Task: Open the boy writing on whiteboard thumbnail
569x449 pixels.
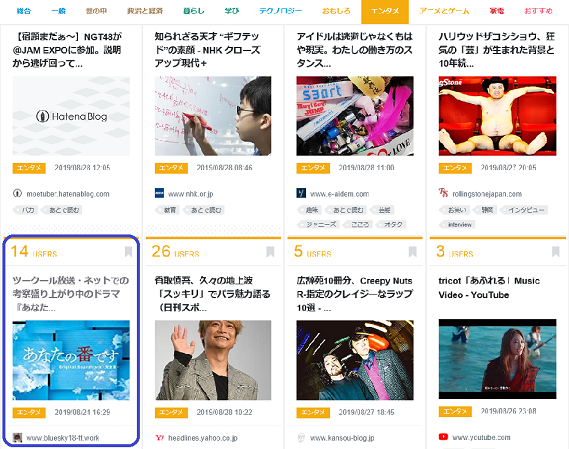Action: click(213, 116)
